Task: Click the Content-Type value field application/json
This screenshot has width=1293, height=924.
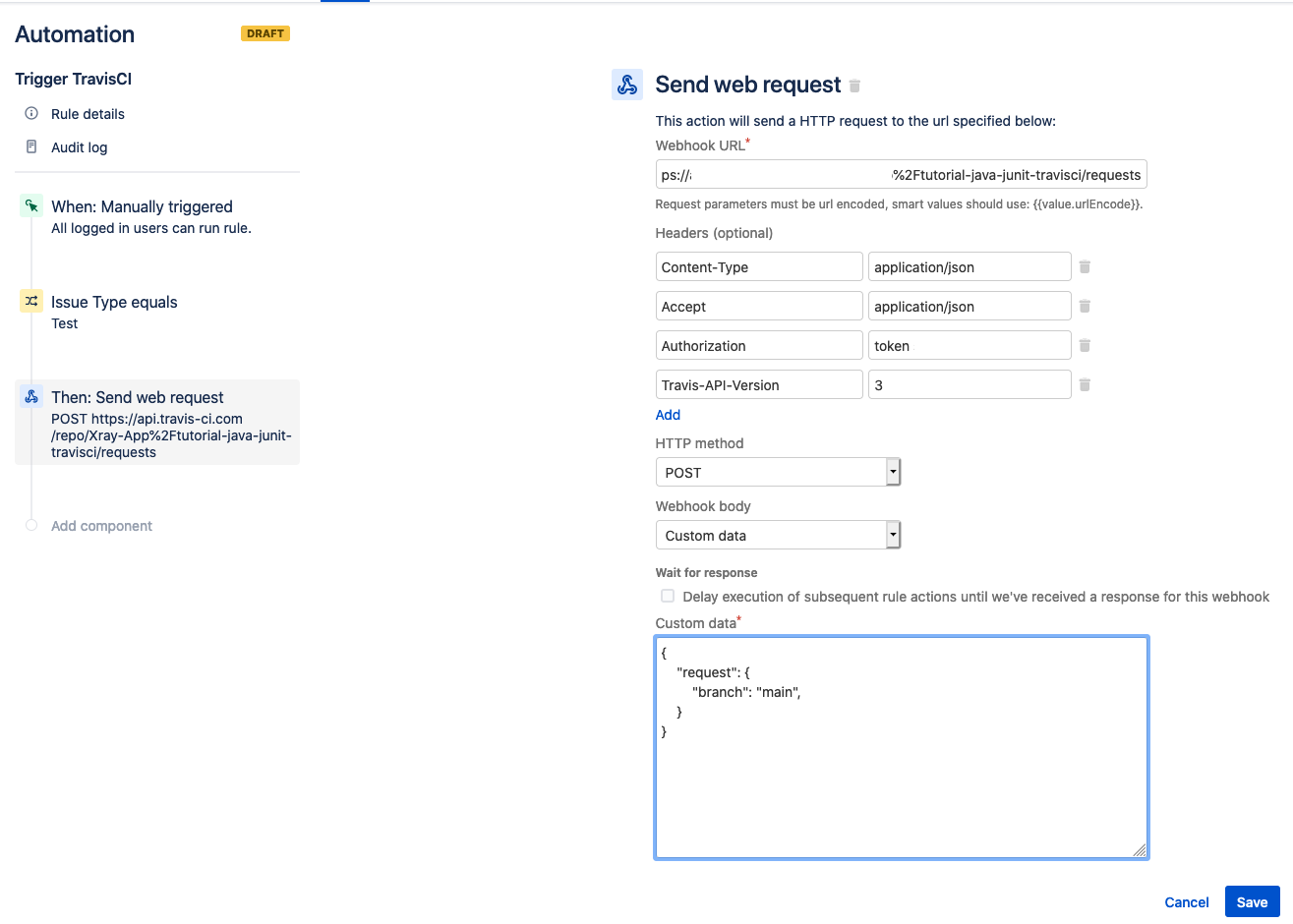Action: [x=970, y=266]
